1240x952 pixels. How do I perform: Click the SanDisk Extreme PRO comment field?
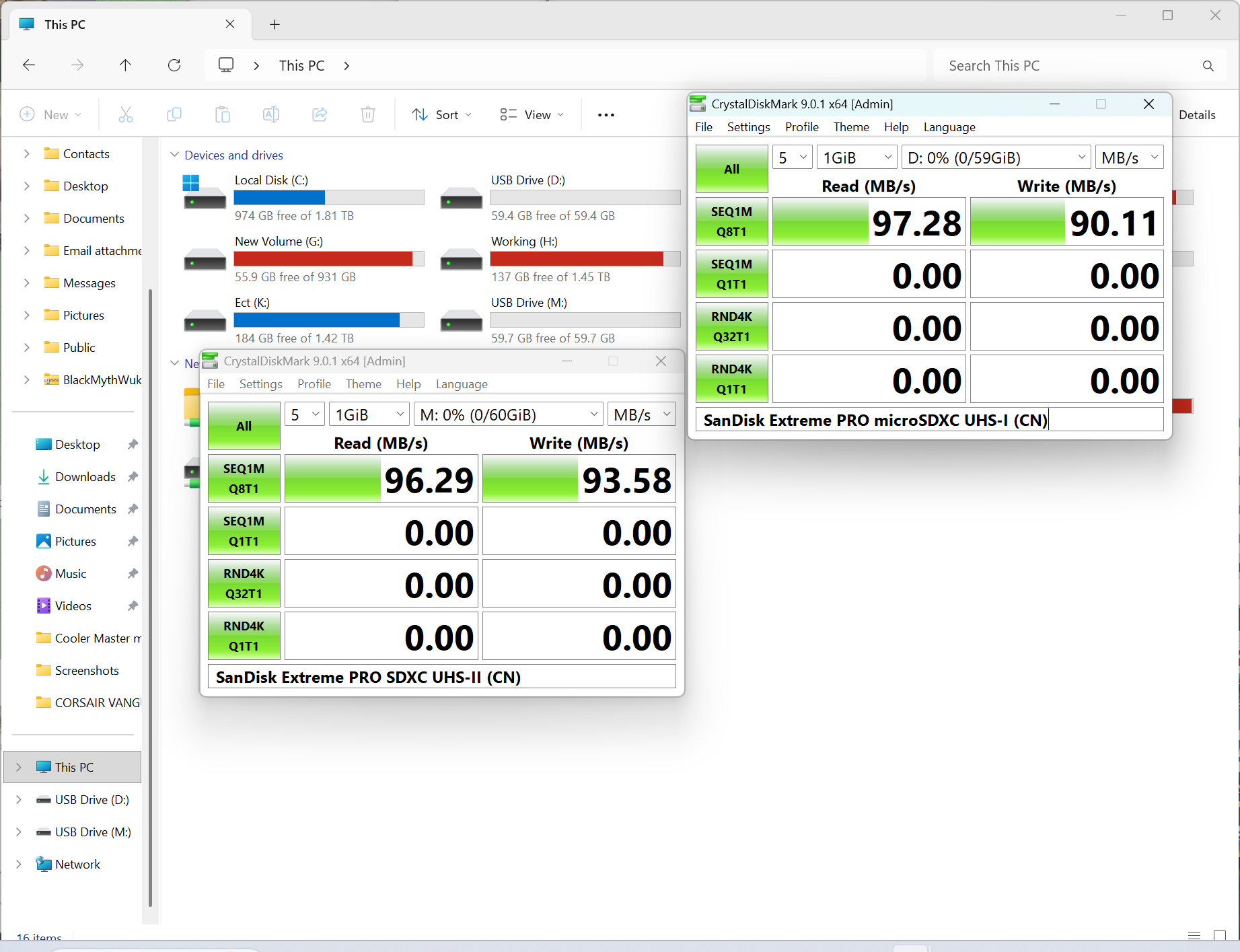coord(441,677)
